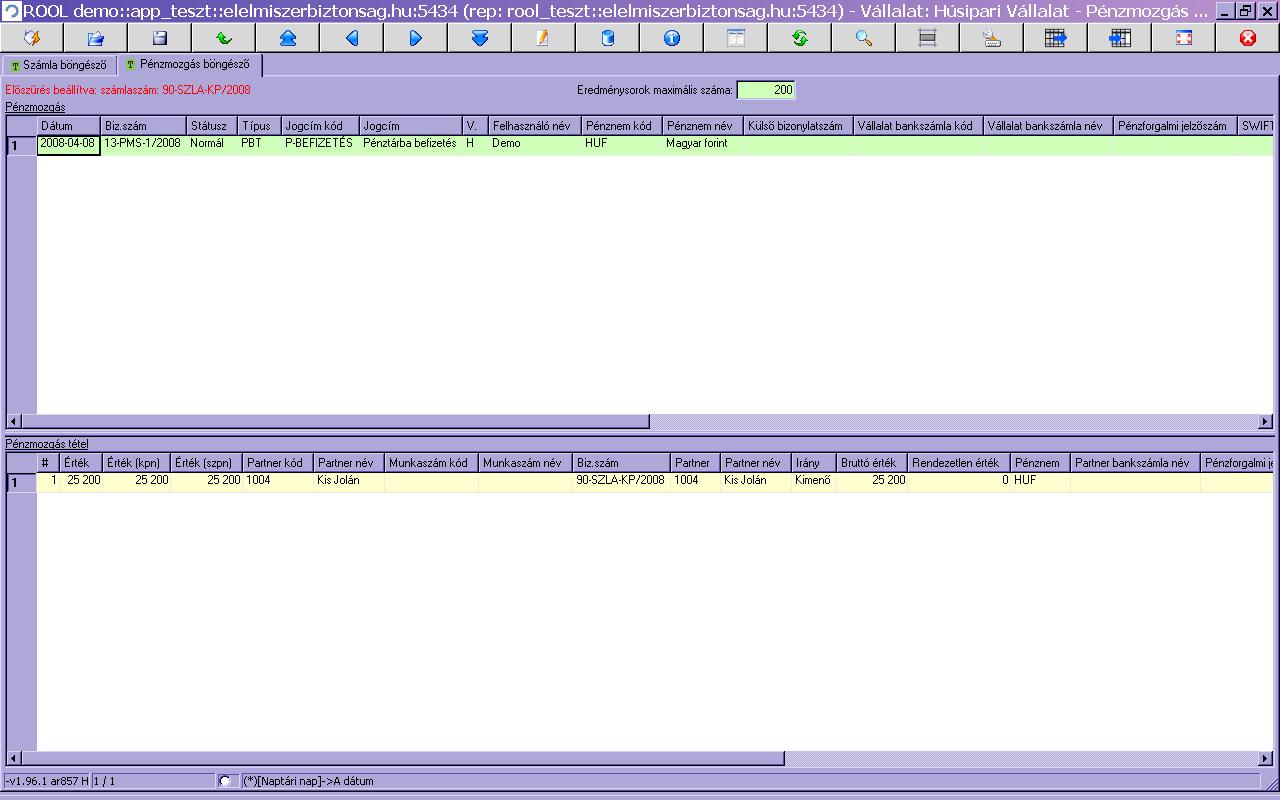Switch to the Számla böngésző tab

click(x=58, y=66)
